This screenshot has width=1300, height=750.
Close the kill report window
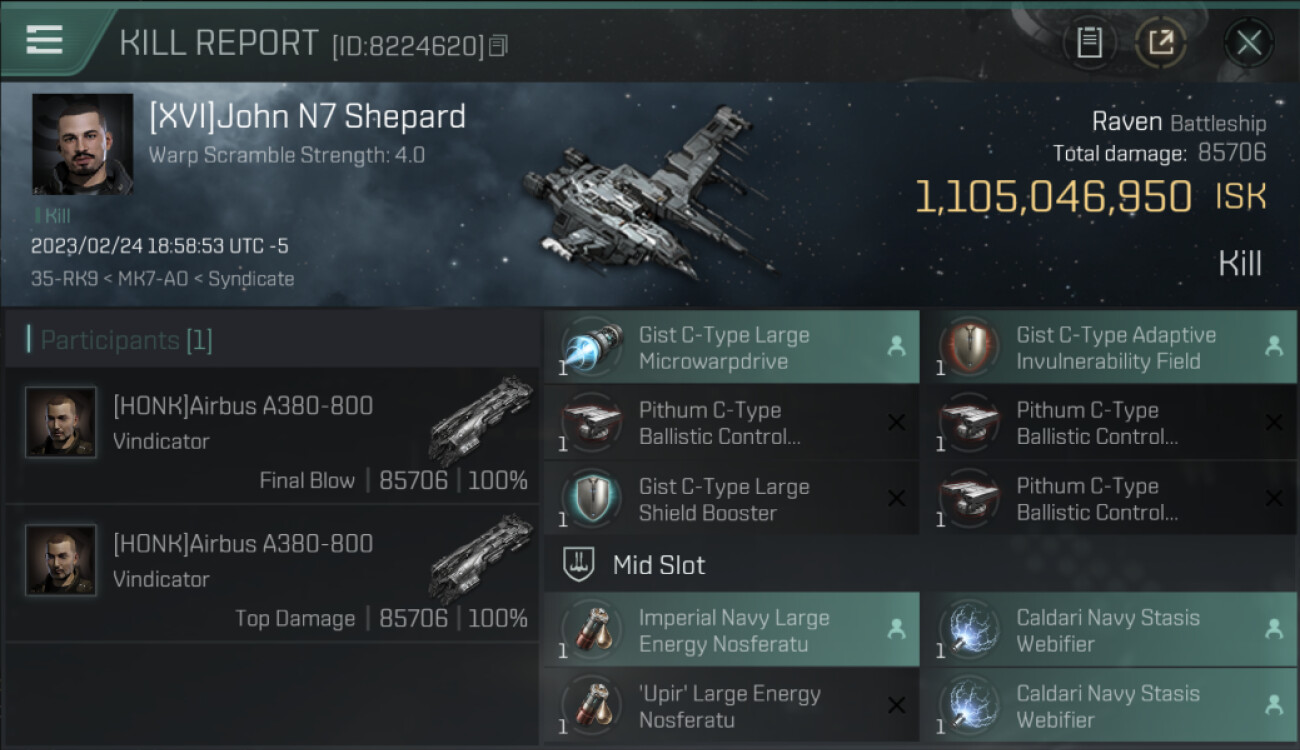pyautogui.click(x=1249, y=43)
